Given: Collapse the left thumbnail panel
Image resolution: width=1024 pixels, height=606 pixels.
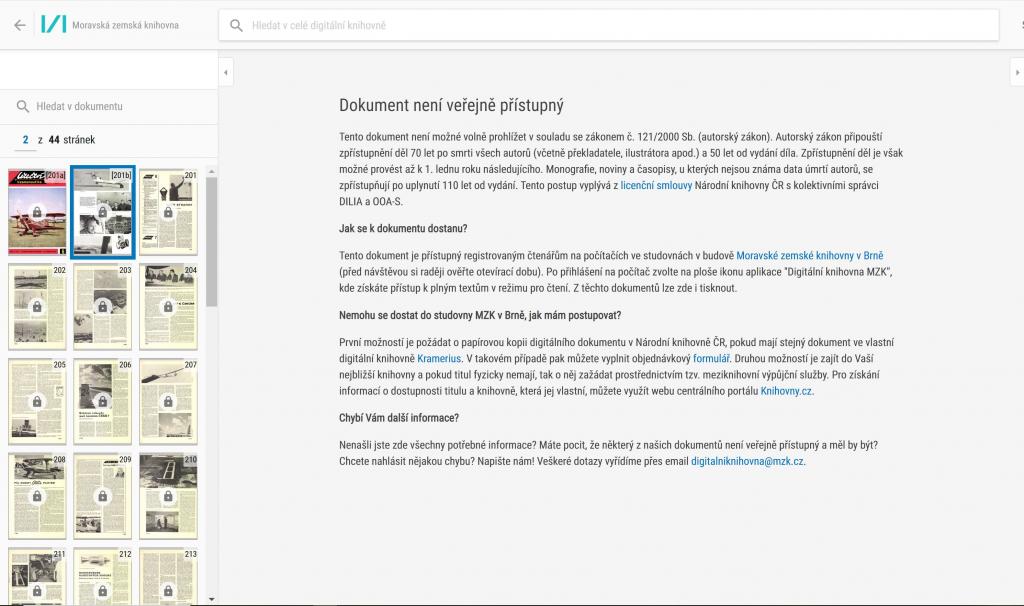Looking at the screenshot, I should [225, 72].
